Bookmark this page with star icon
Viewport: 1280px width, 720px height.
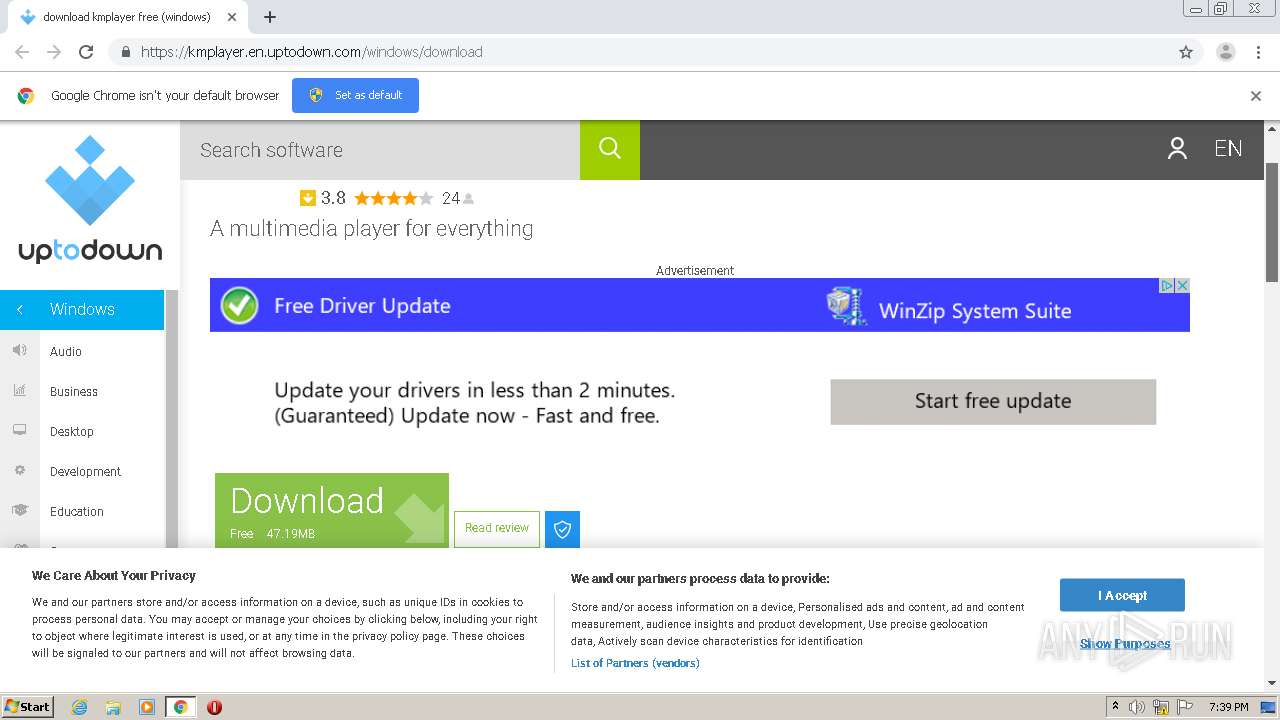[x=1186, y=52]
